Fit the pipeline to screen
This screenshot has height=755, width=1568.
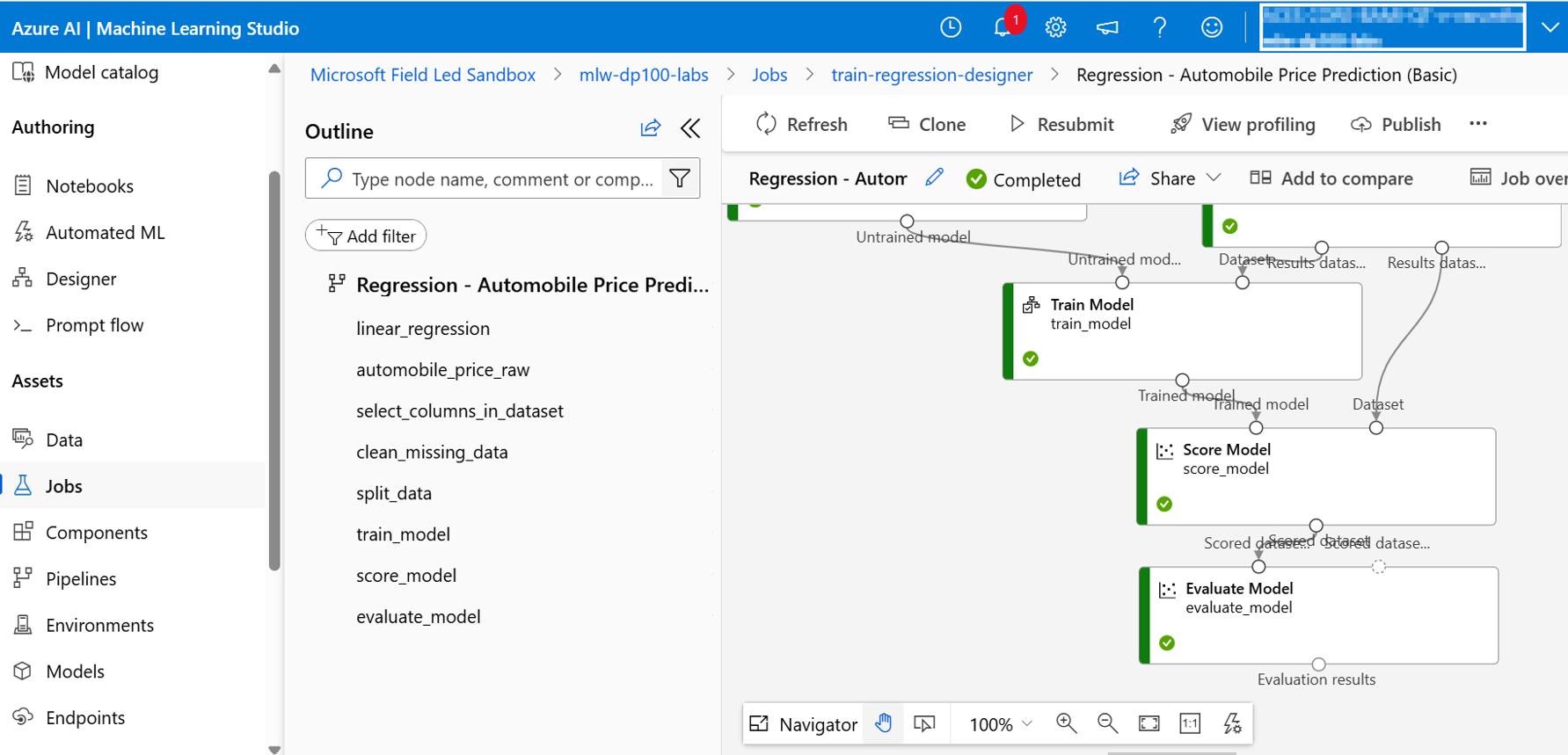[1149, 723]
